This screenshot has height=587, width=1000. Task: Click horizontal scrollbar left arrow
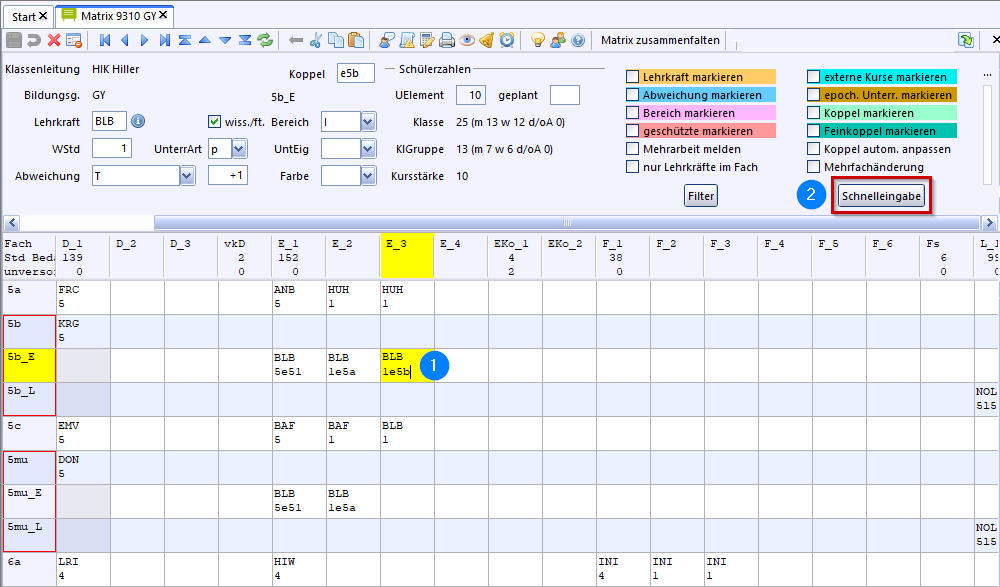coord(11,223)
